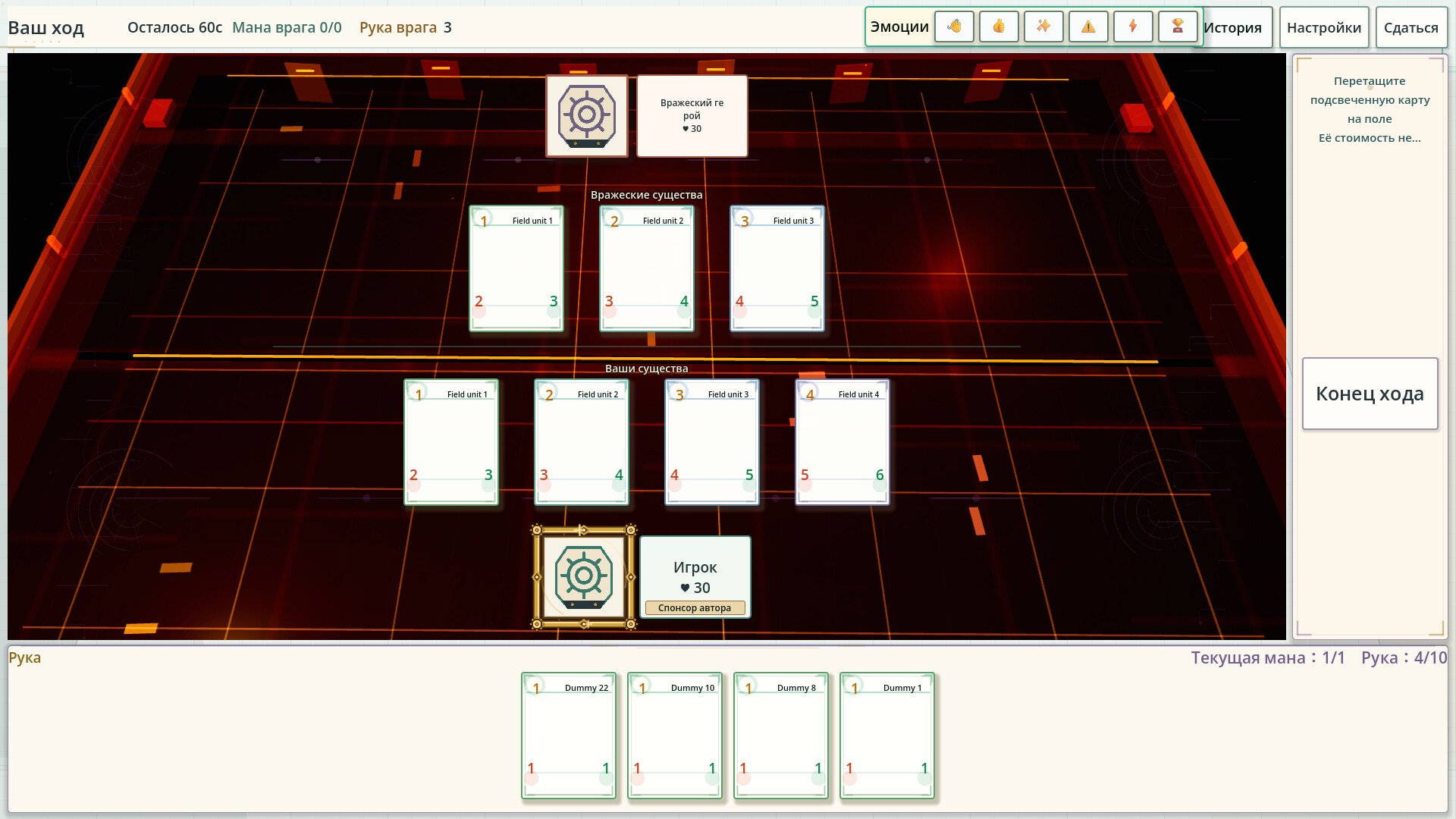
Task: Click the Вражеские существа label
Action: (x=647, y=195)
